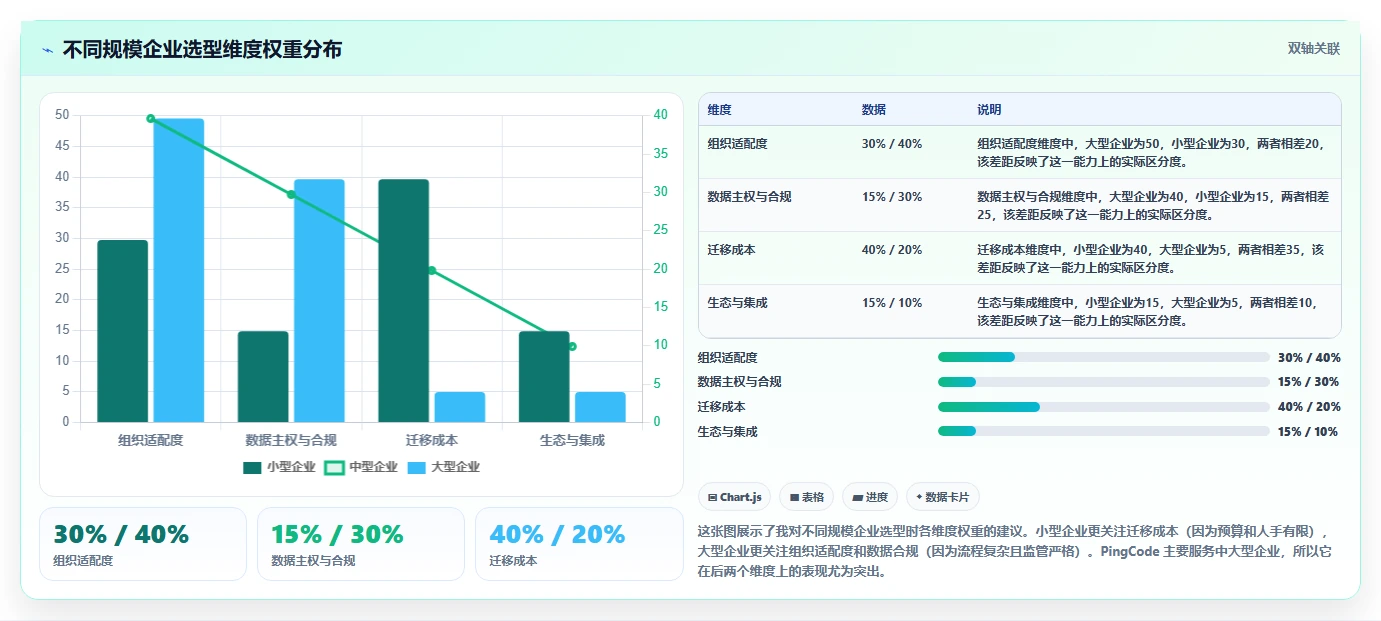Click the 15% / 10% value beside progress bar
This screenshot has height=621, width=1381.
(x=1308, y=431)
